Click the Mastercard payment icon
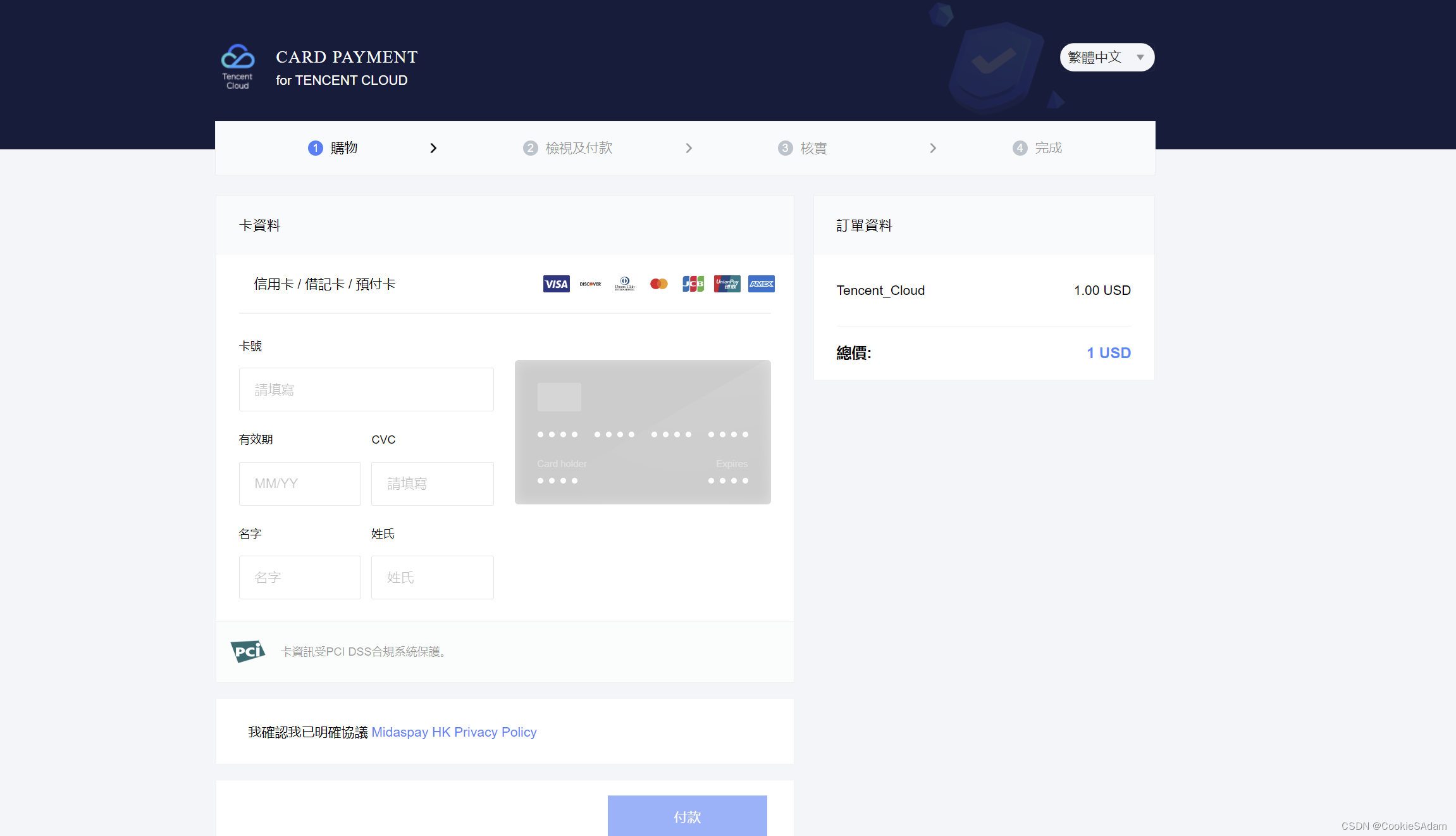Image resolution: width=1456 pixels, height=836 pixels. (659, 285)
